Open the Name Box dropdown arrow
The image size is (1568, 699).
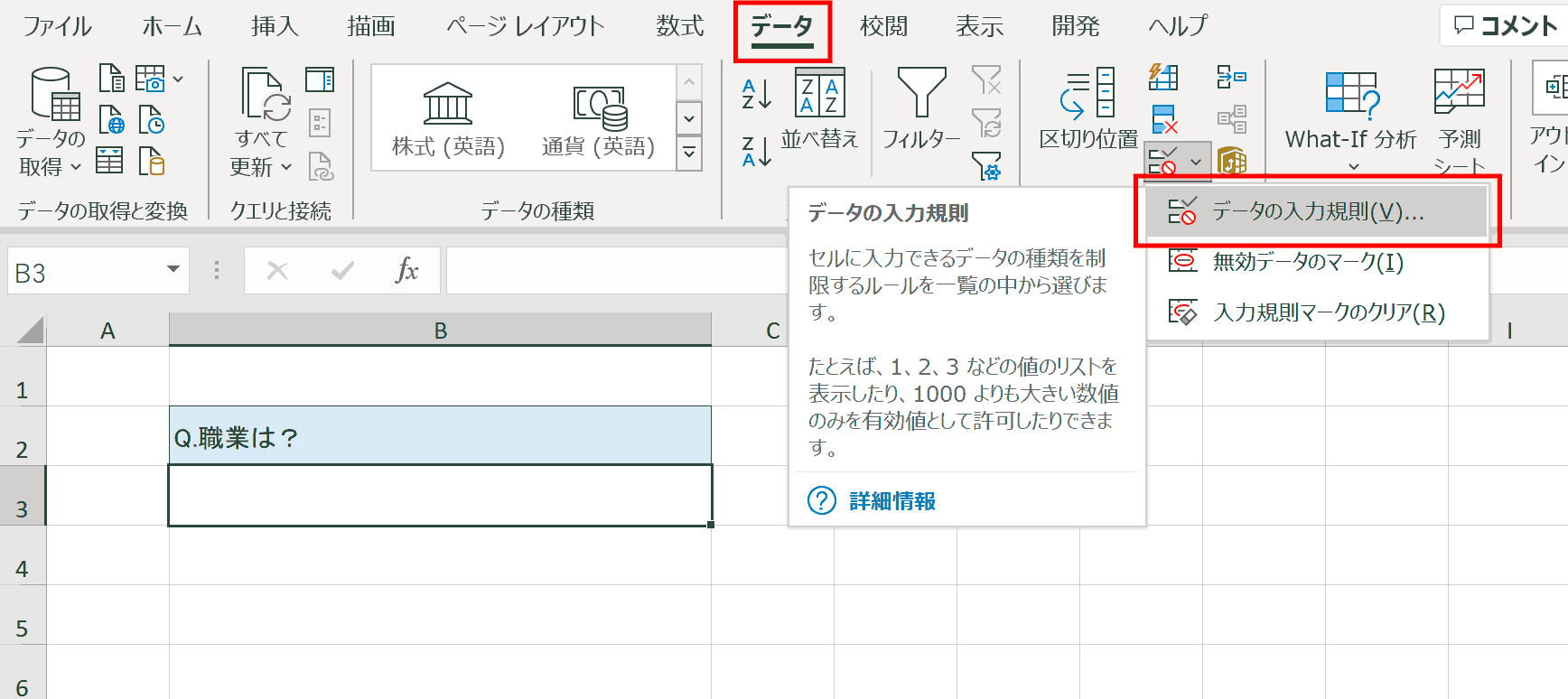[173, 270]
